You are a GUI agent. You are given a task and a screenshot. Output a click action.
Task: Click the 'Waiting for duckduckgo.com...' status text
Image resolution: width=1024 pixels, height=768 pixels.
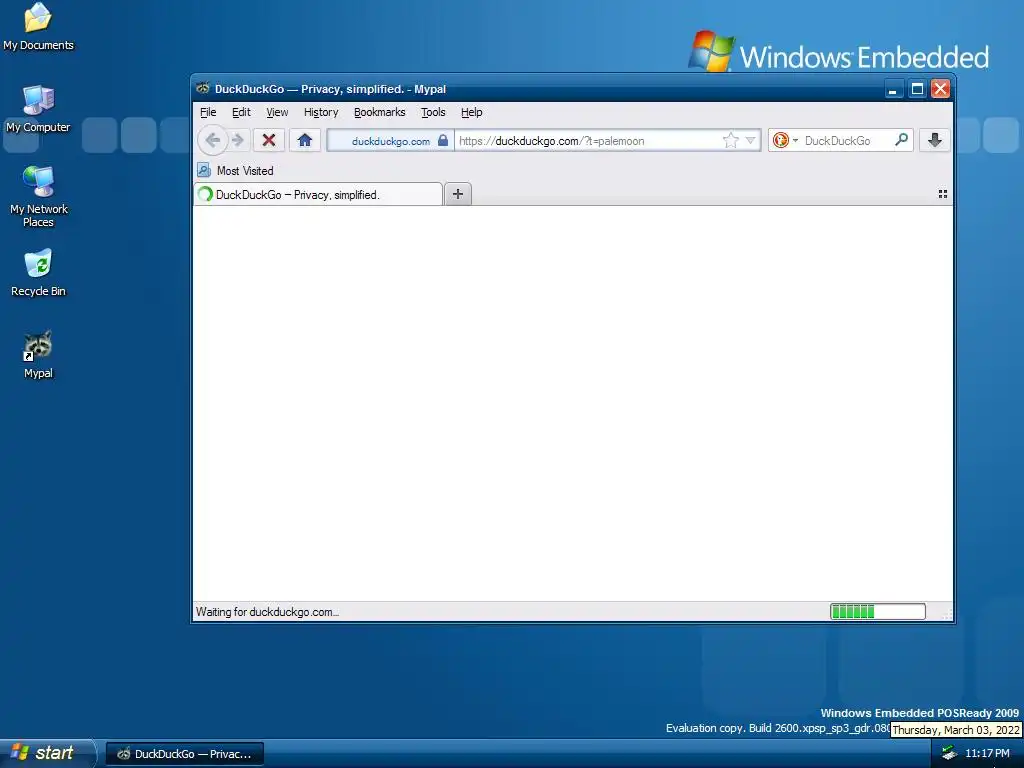point(267,612)
